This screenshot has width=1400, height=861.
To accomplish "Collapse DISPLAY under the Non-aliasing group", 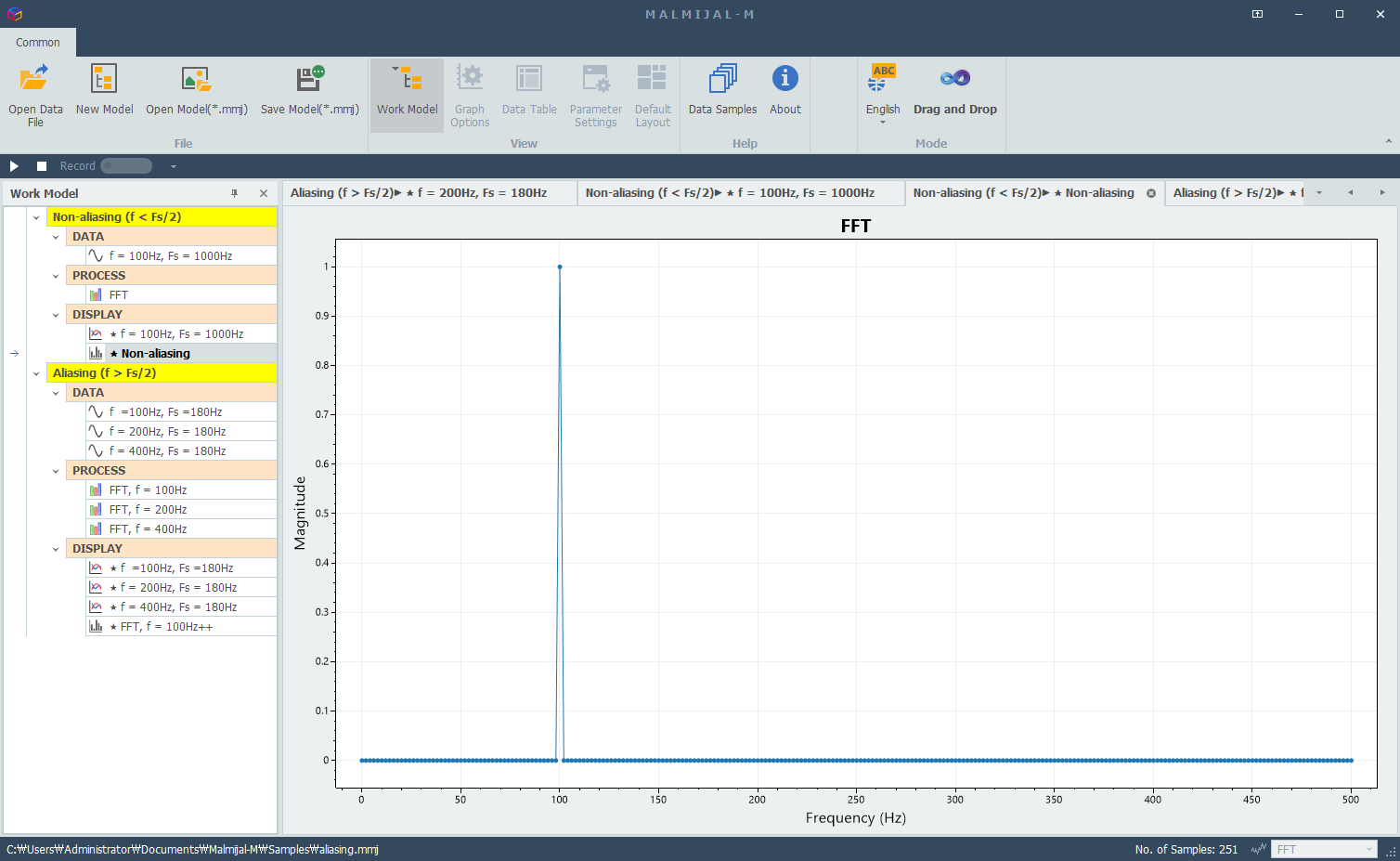I will 56,315.
